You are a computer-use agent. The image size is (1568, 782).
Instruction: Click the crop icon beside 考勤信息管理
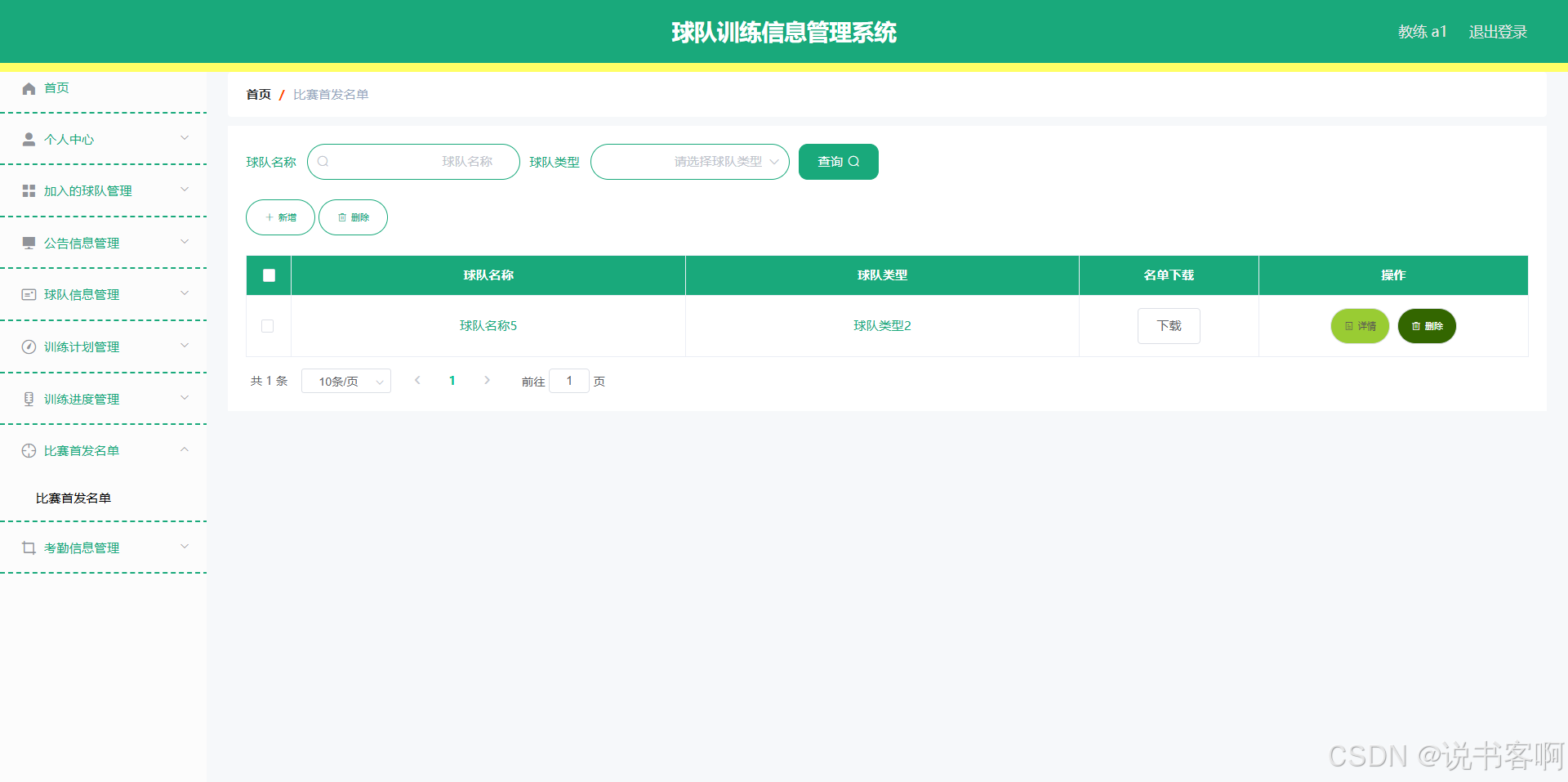pos(29,548)
